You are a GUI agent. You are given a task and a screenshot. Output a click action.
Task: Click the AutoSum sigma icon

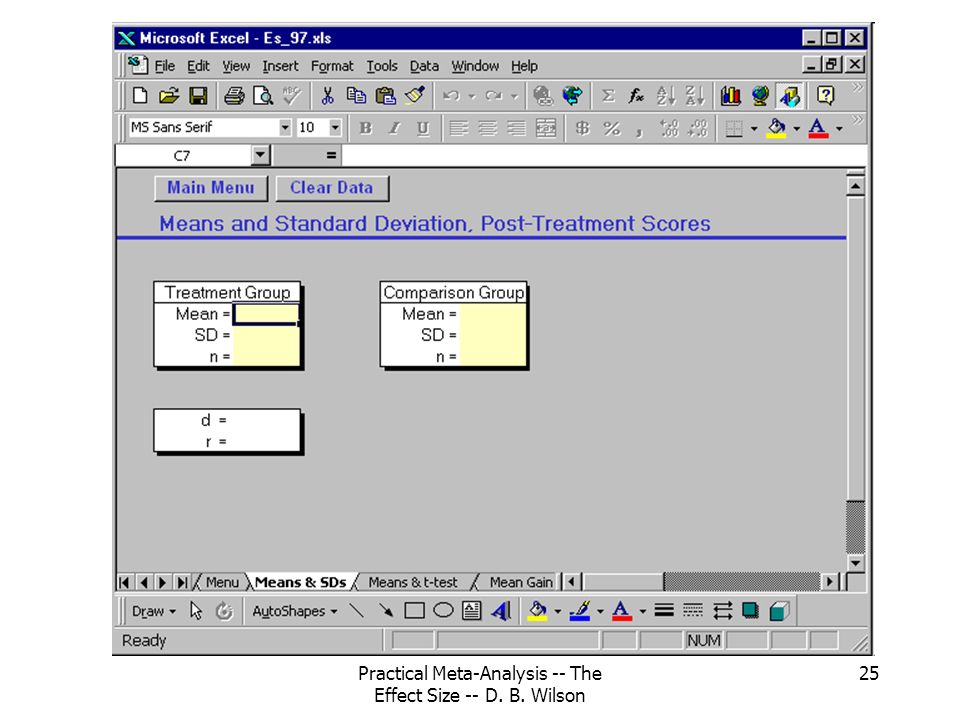click(608, 96)
